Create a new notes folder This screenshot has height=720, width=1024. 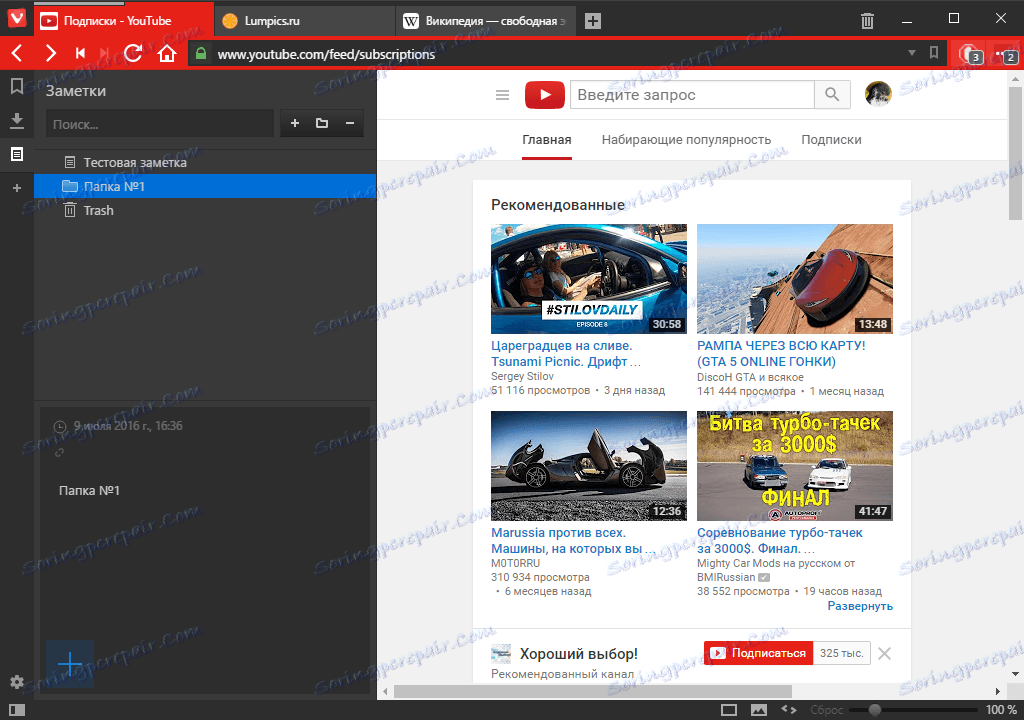[322, 124]
